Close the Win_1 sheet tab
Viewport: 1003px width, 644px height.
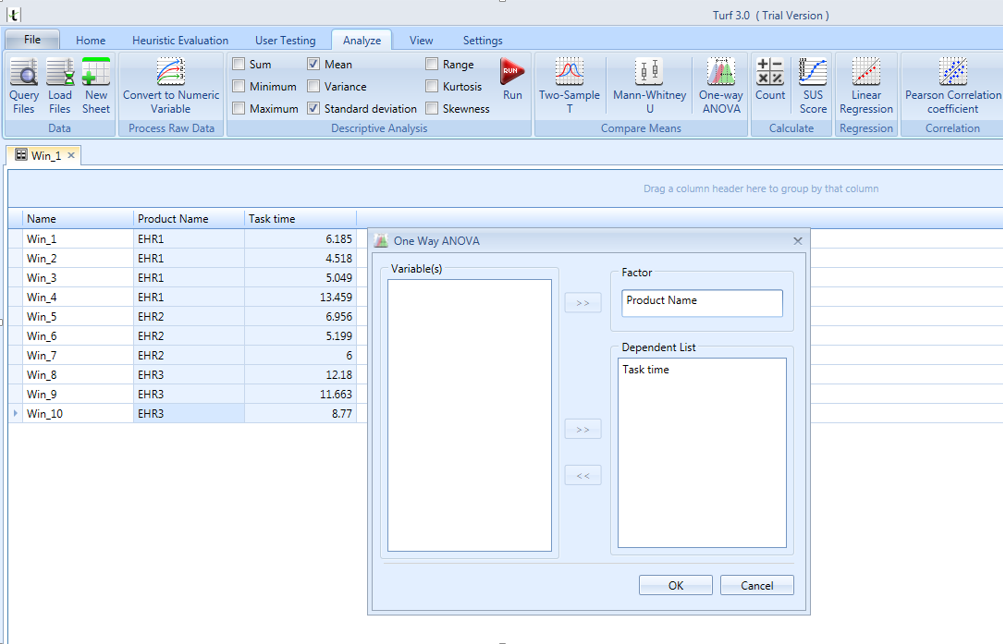(x=71, y=156)
